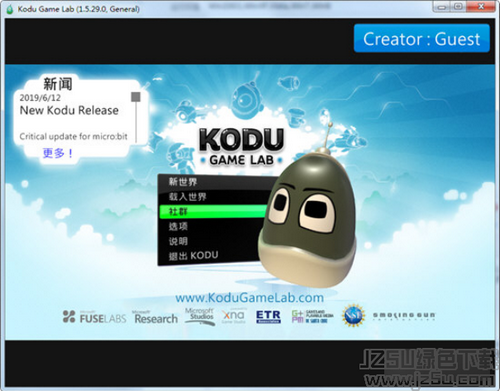Click the New Kodu Release headline
The width and height of the screenshot is (500, 391).
[69, 110]
